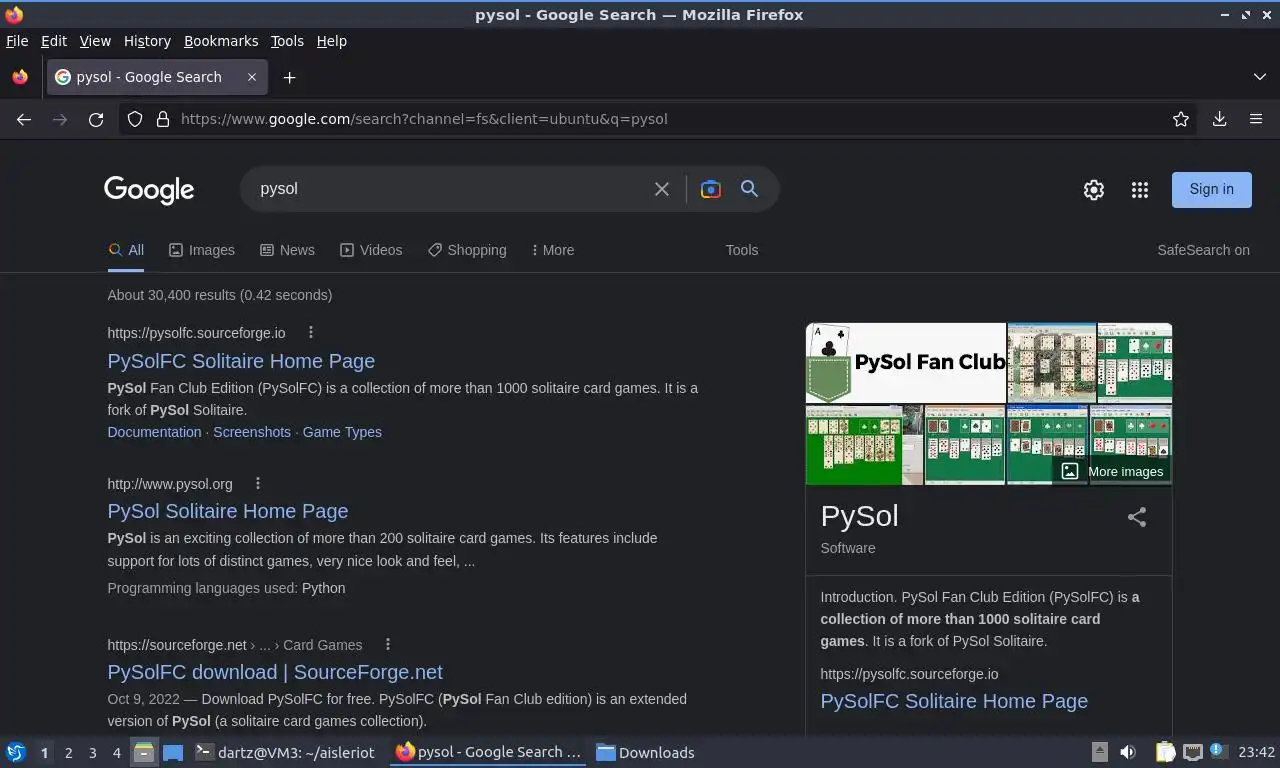This screenshot has width=1280, height=768.
Task: Open the PySol Fan Club logo thumbnail
Action: (x=906, y=362)
